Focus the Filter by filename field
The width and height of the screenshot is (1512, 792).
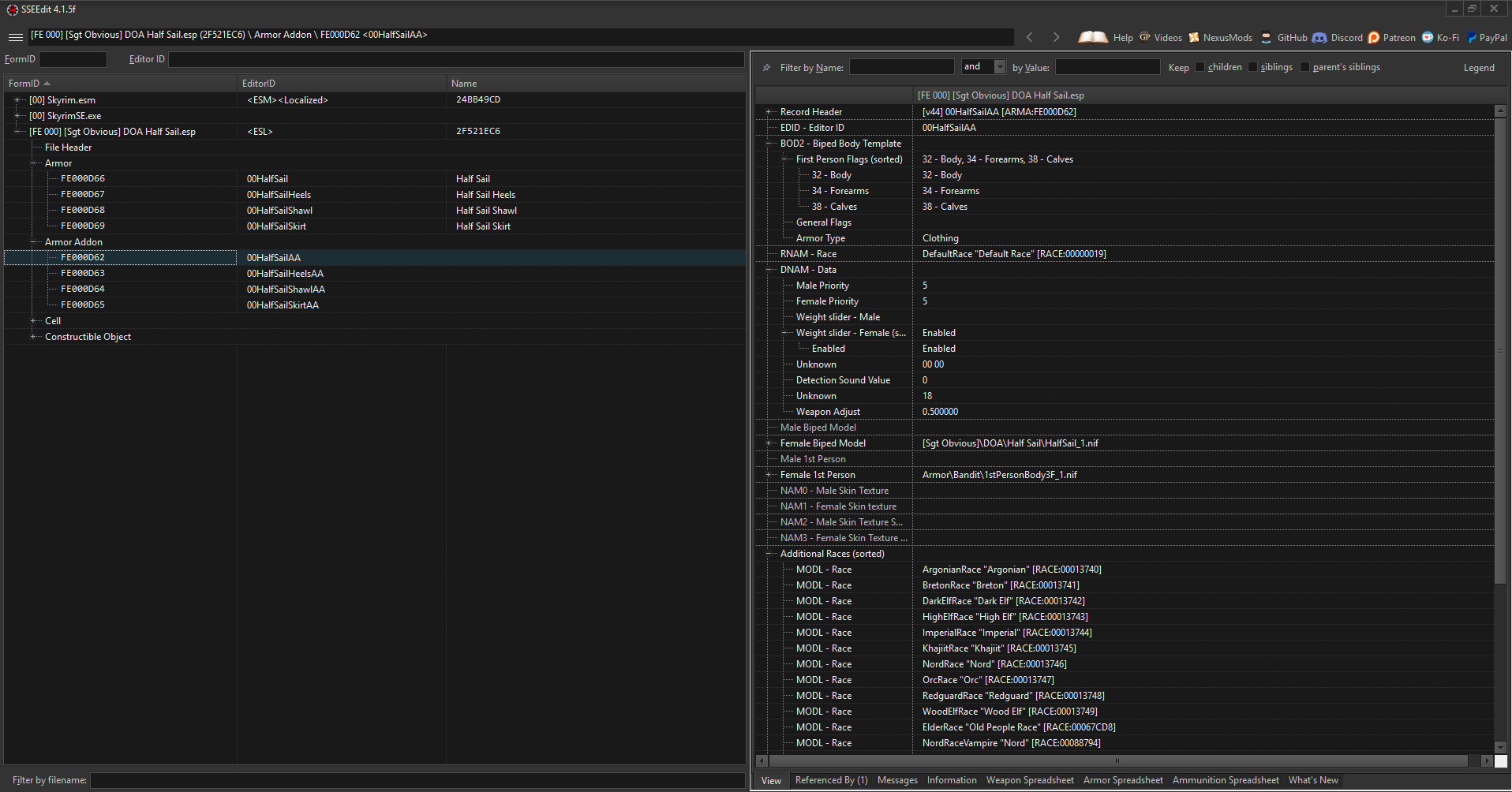417,780
